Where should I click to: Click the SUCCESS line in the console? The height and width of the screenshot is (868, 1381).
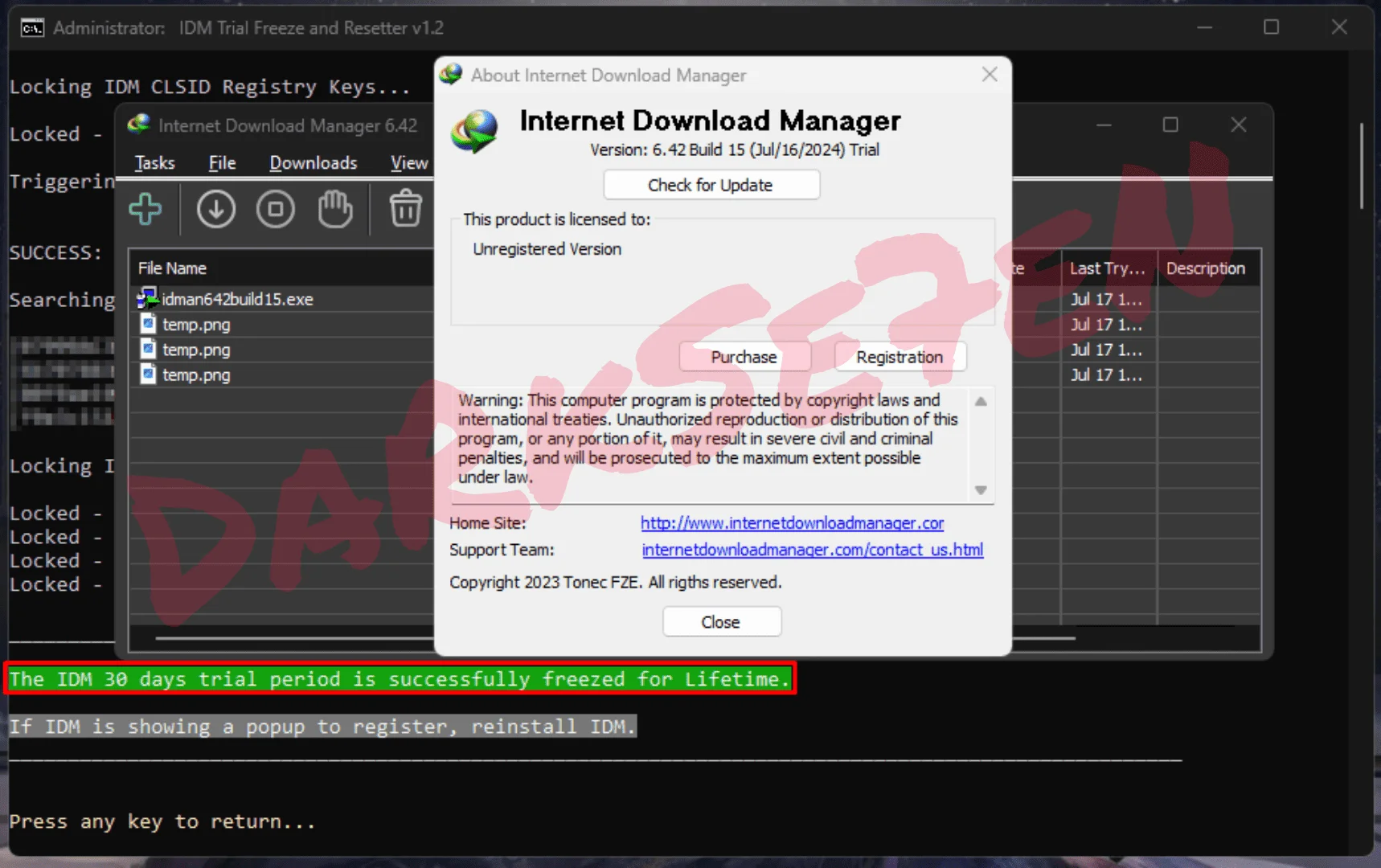55,252
